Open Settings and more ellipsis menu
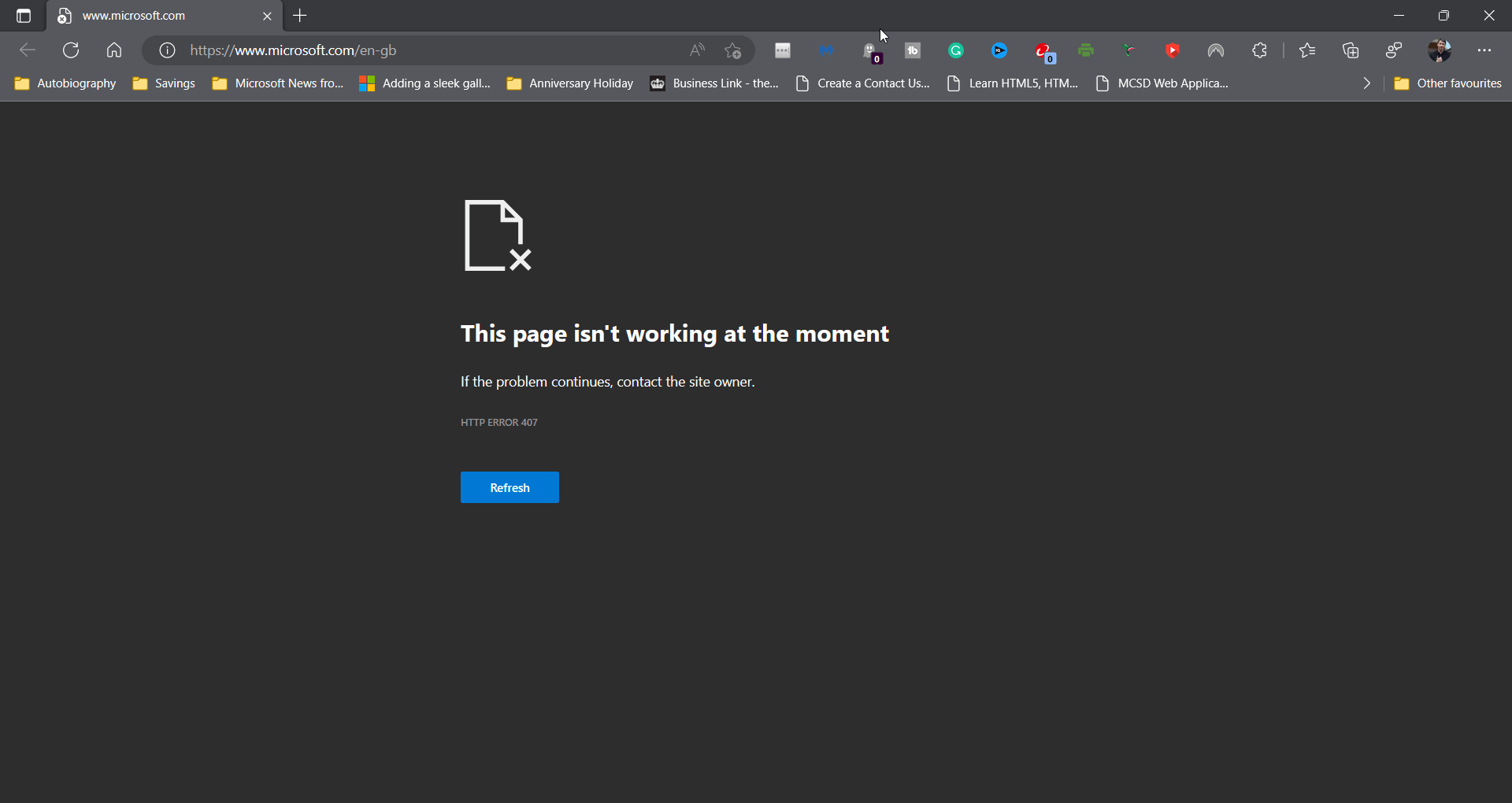 pyautogui.click(x=1484, y=50)
